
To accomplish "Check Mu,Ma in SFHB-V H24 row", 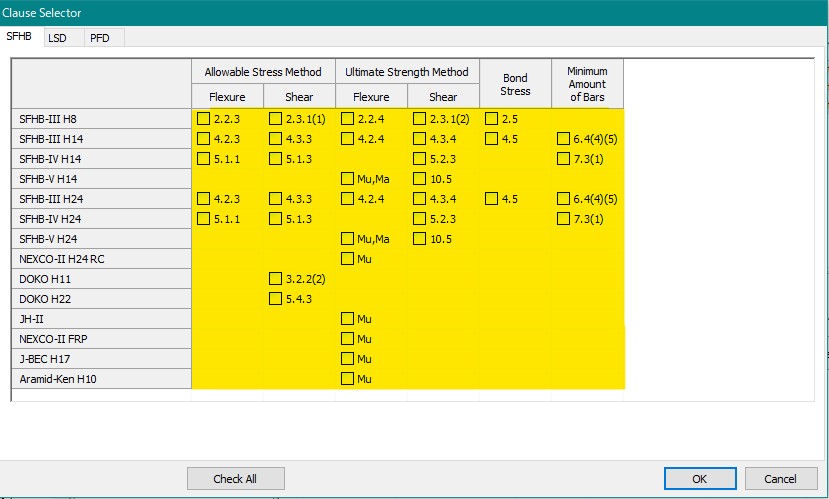I will coord(347,238).
